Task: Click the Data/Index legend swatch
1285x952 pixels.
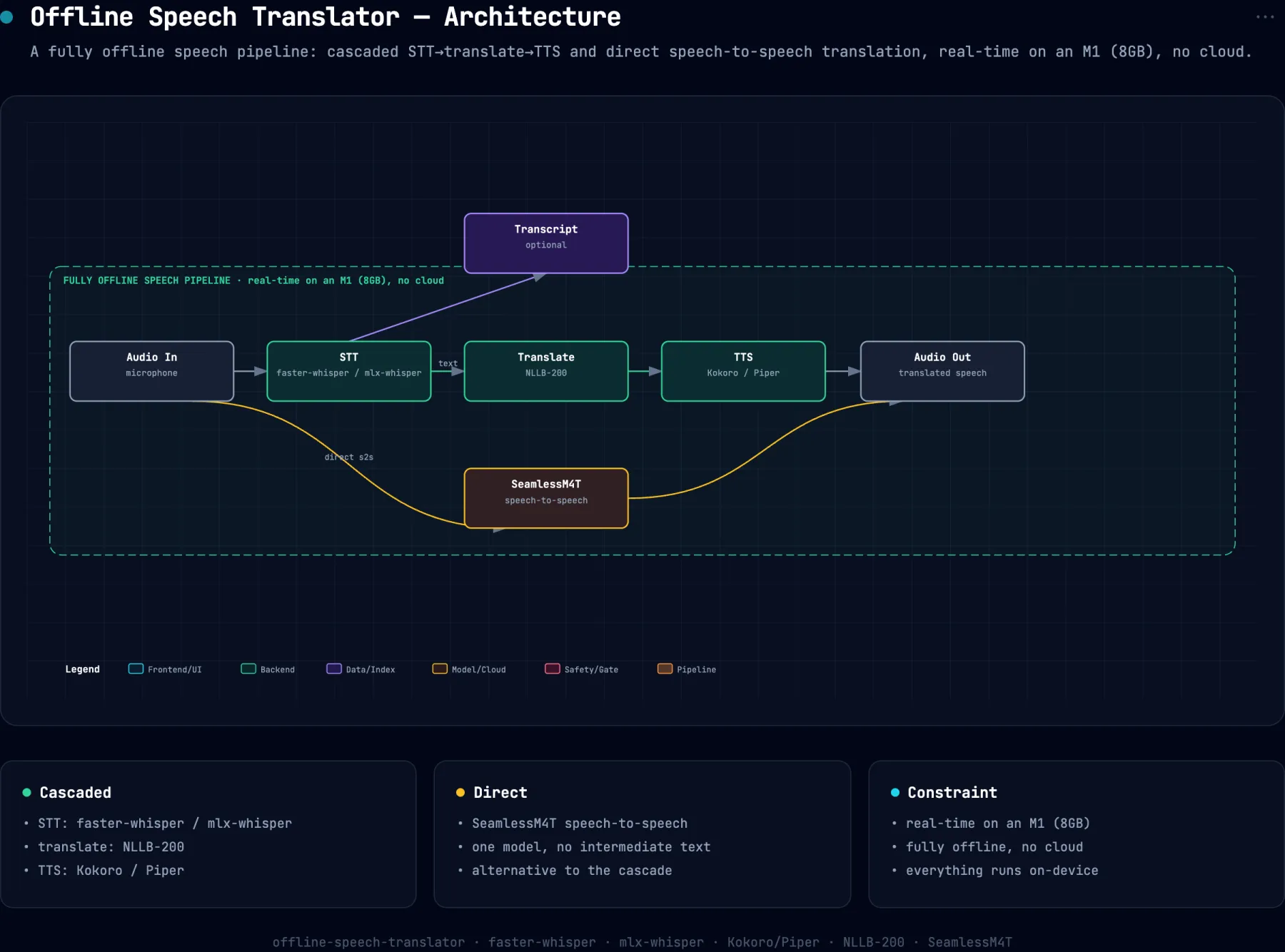Action: pyautogui.click(x=334, y=669)
